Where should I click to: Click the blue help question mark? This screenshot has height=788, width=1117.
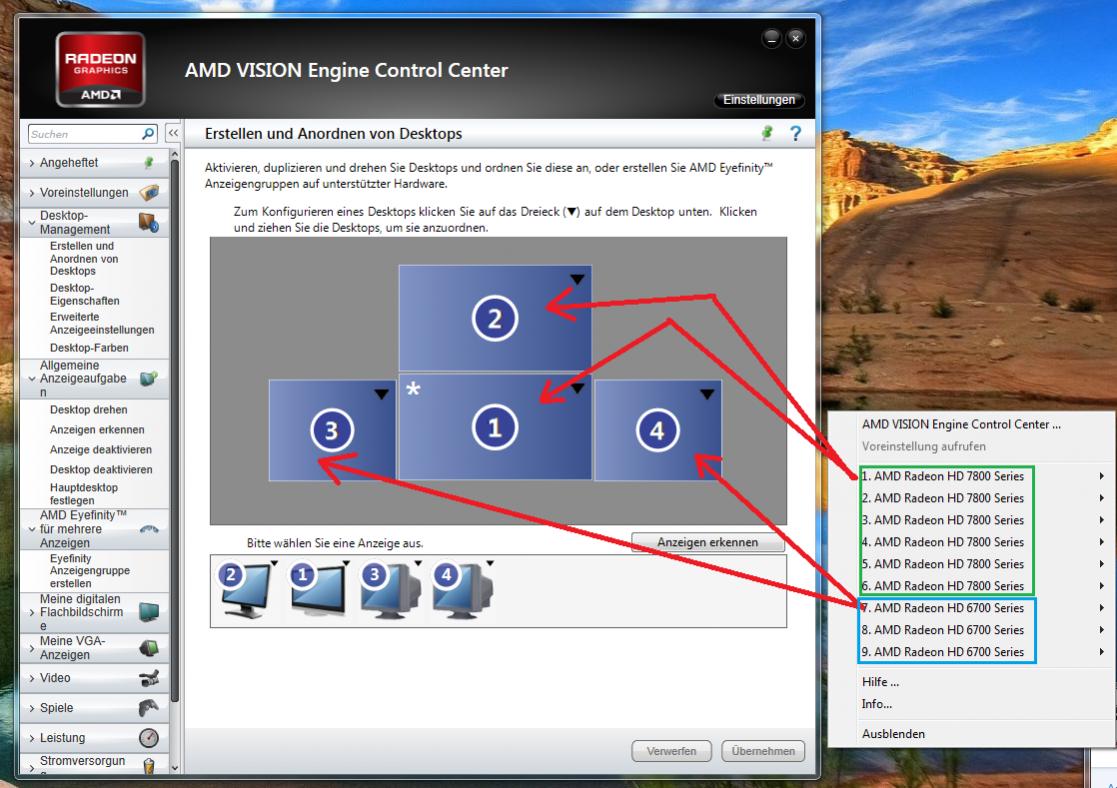point(796,133)
